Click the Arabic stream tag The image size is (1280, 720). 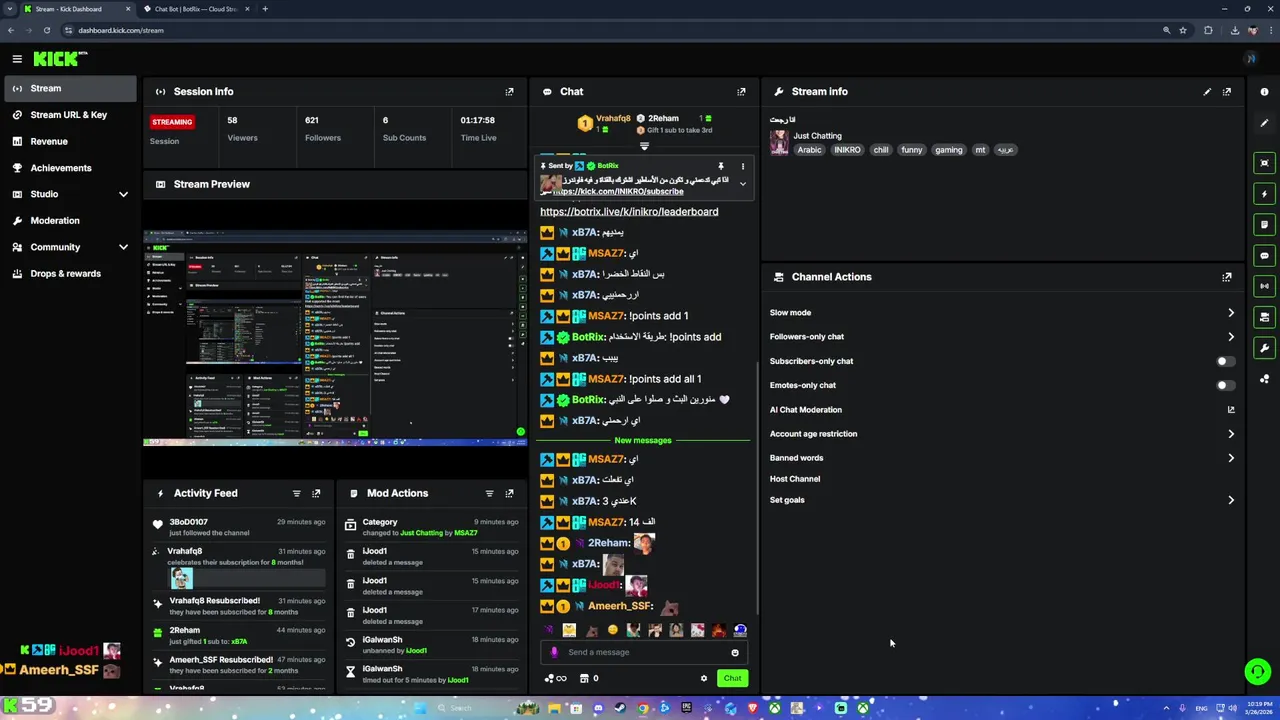809,150
